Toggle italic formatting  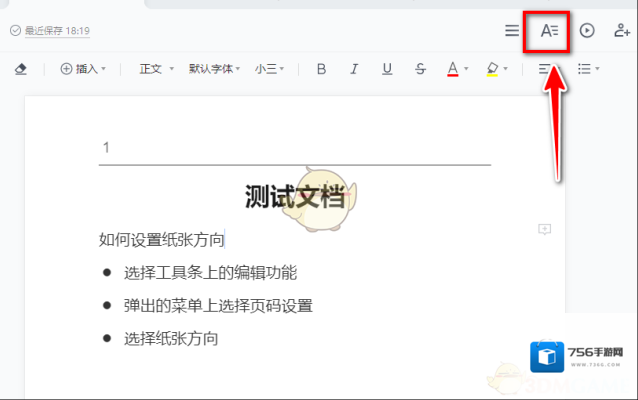pyautogui.click(x=354, y=69)
